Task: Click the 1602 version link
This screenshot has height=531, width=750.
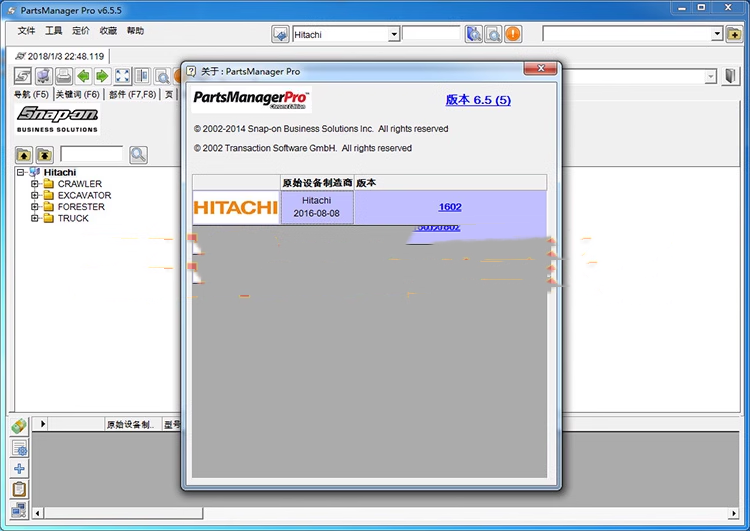Action: (x=450, y=207)
